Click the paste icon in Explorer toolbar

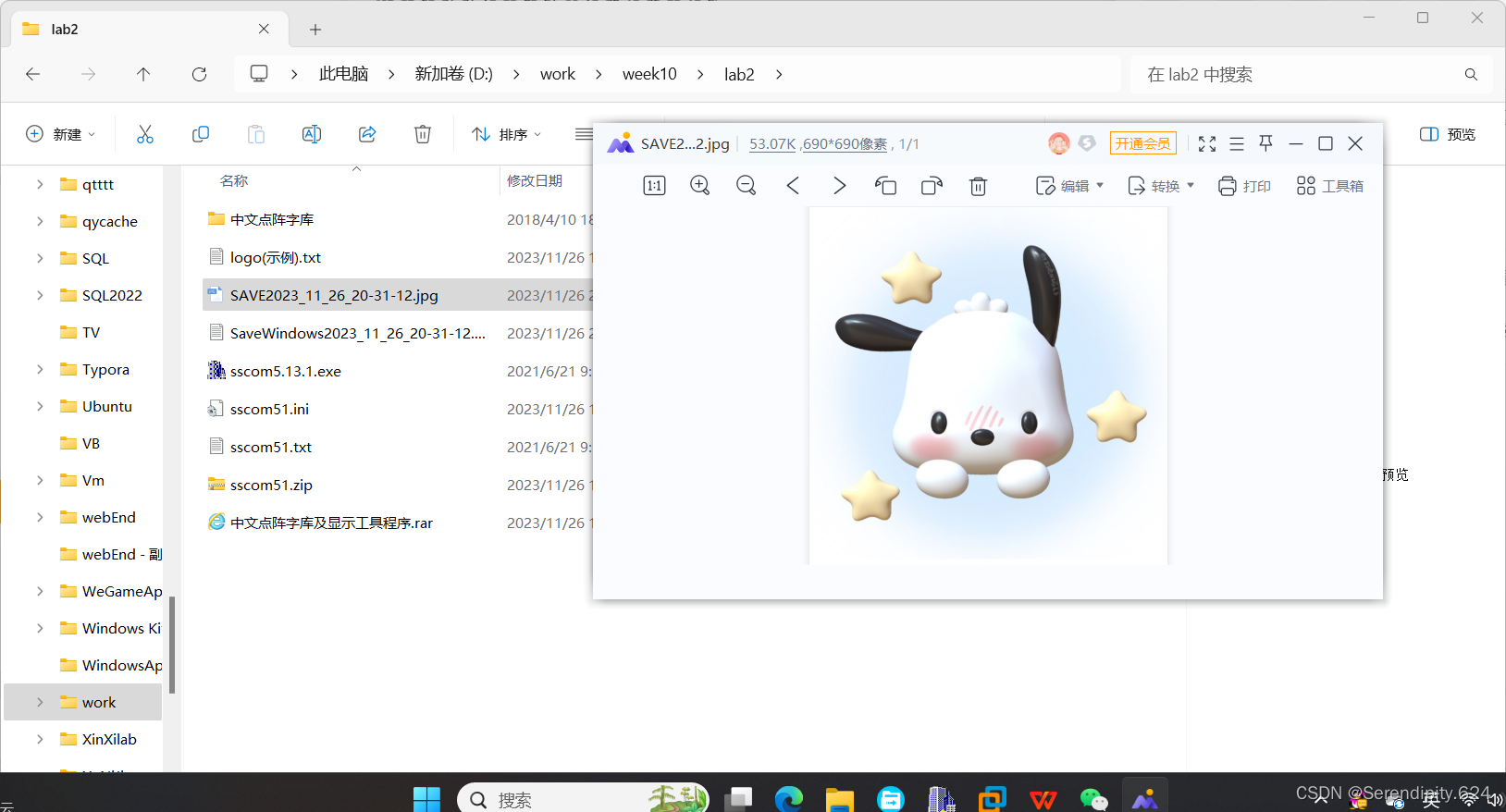[x=256, y=134]
